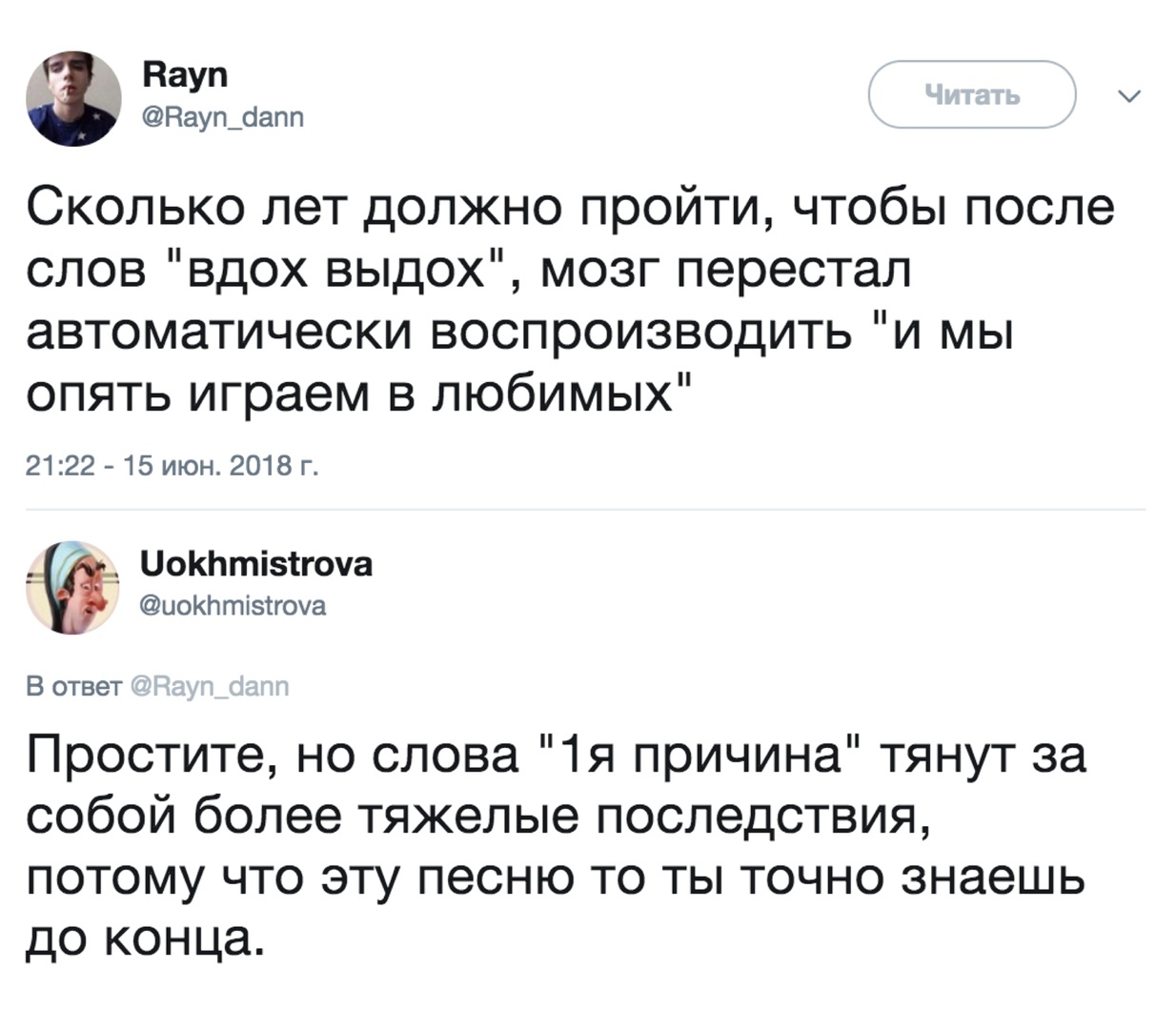The image size is (1176, 1029).
Task: Click the Uokhmistrova cartoon avatar
Action: [71, 588]
